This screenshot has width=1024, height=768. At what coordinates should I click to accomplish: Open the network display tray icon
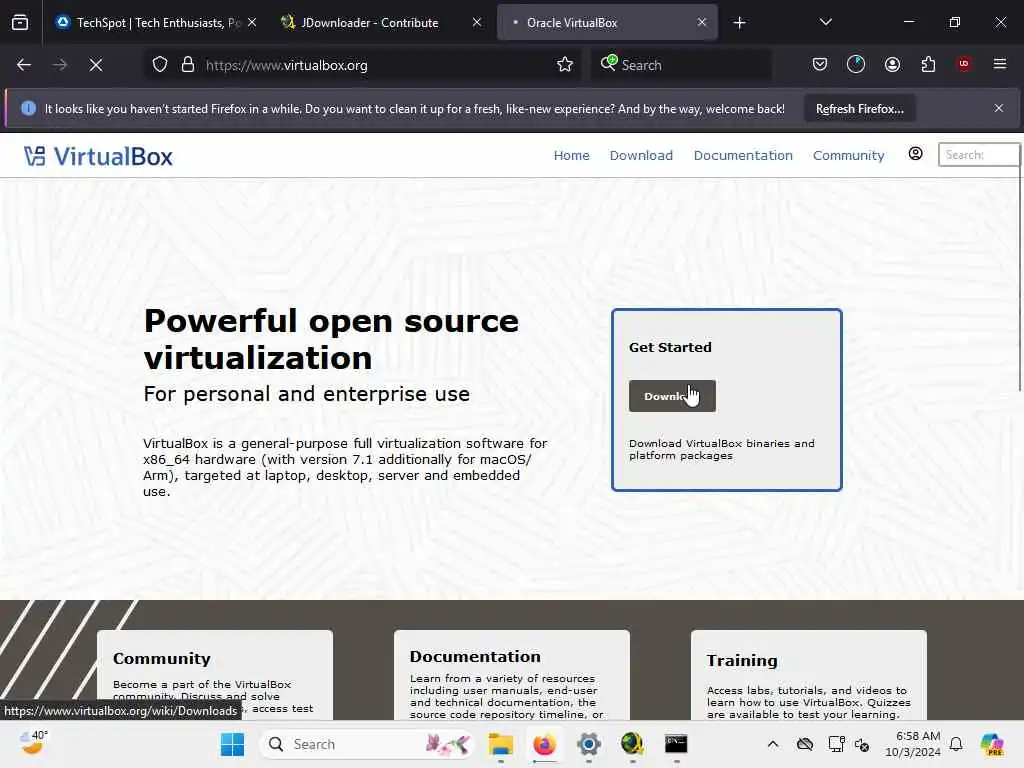[x=836, y=744]
